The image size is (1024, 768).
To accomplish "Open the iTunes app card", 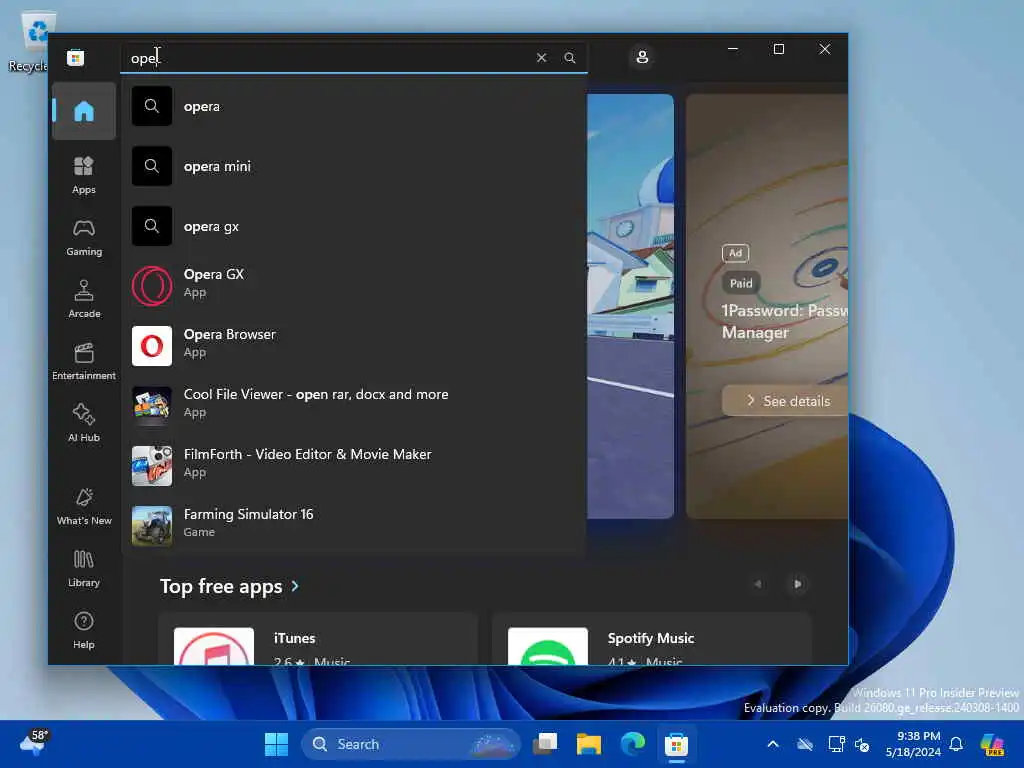I will pos(318,639).
